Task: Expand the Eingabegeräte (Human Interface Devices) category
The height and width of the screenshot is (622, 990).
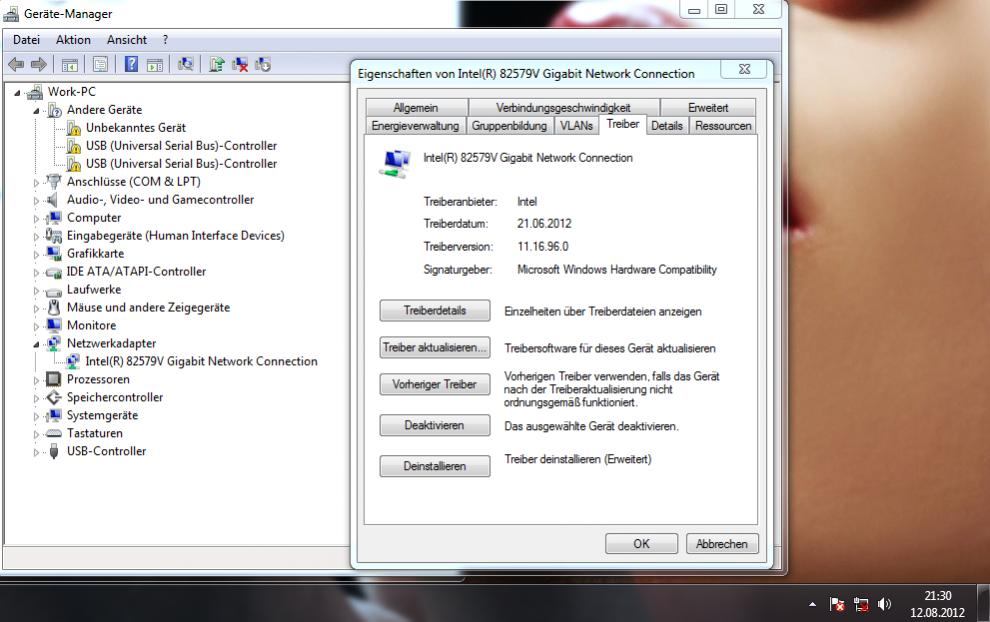Action: [36, 237]
